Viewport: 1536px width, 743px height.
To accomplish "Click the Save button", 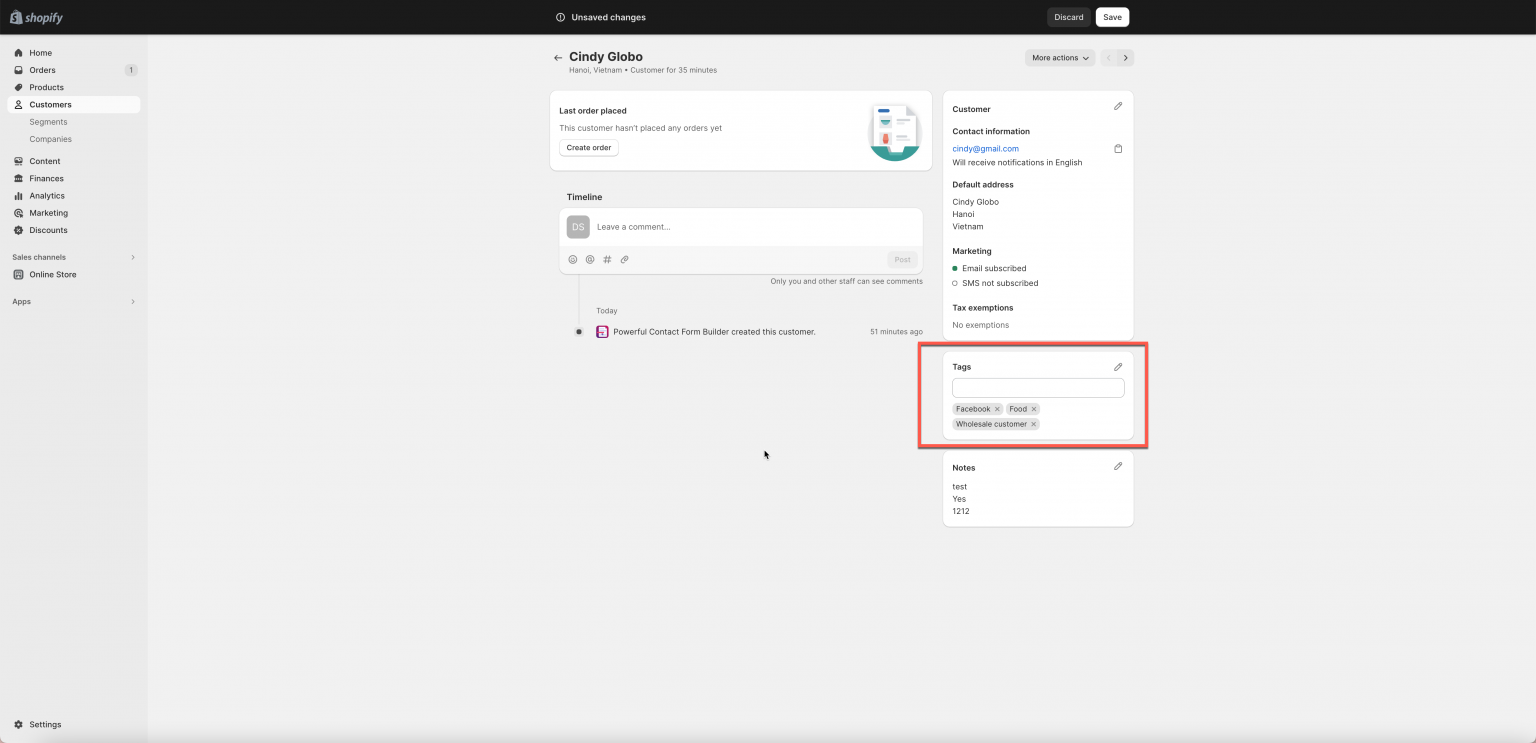I will [x=1112, y=17].
